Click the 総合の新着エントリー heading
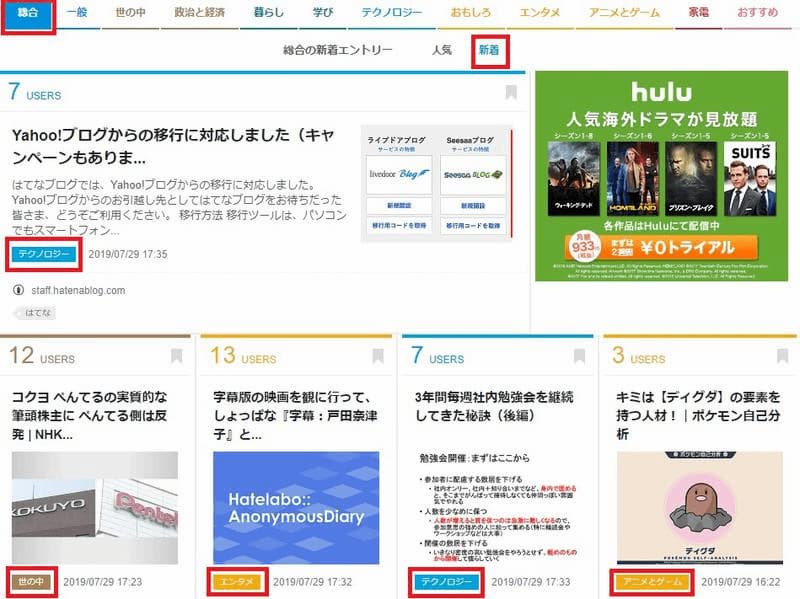 coord(338,50)
